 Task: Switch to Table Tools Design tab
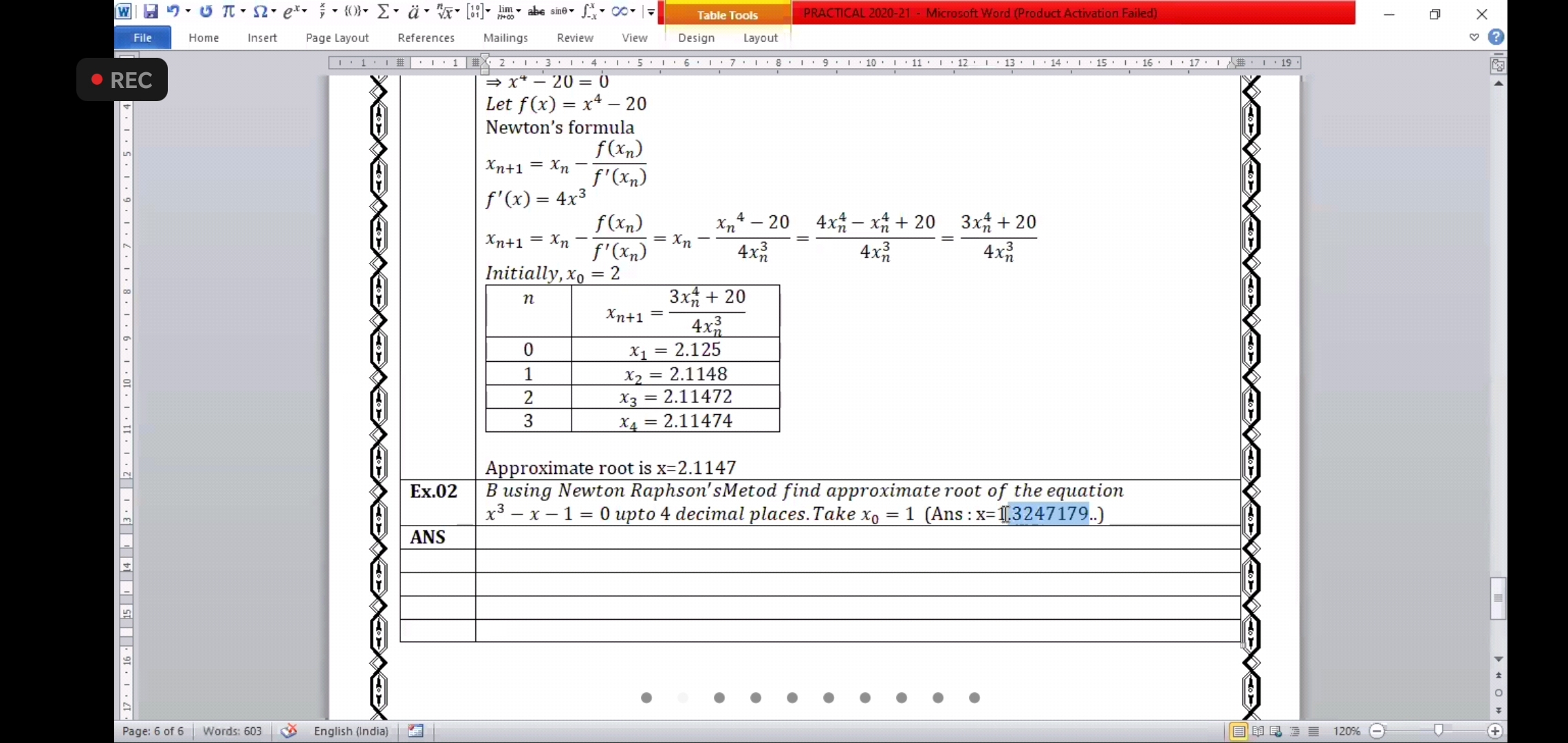click(x=696, y=38)
